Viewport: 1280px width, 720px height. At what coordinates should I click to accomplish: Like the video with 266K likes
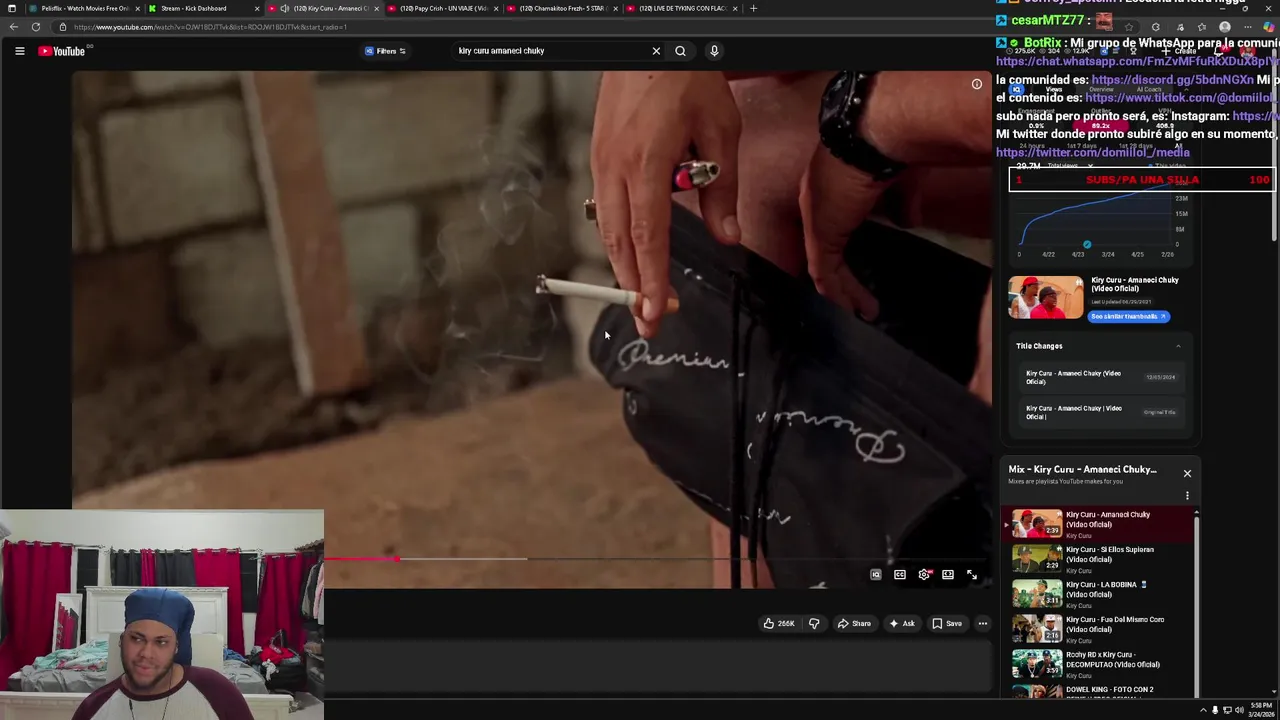click(779, 624)
